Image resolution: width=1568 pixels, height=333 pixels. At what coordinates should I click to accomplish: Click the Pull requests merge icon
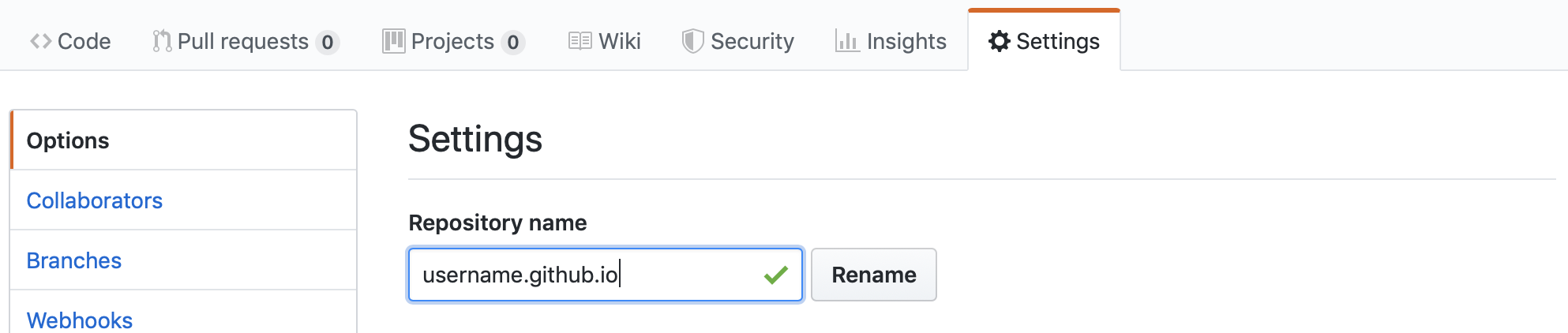click(161, 41)
